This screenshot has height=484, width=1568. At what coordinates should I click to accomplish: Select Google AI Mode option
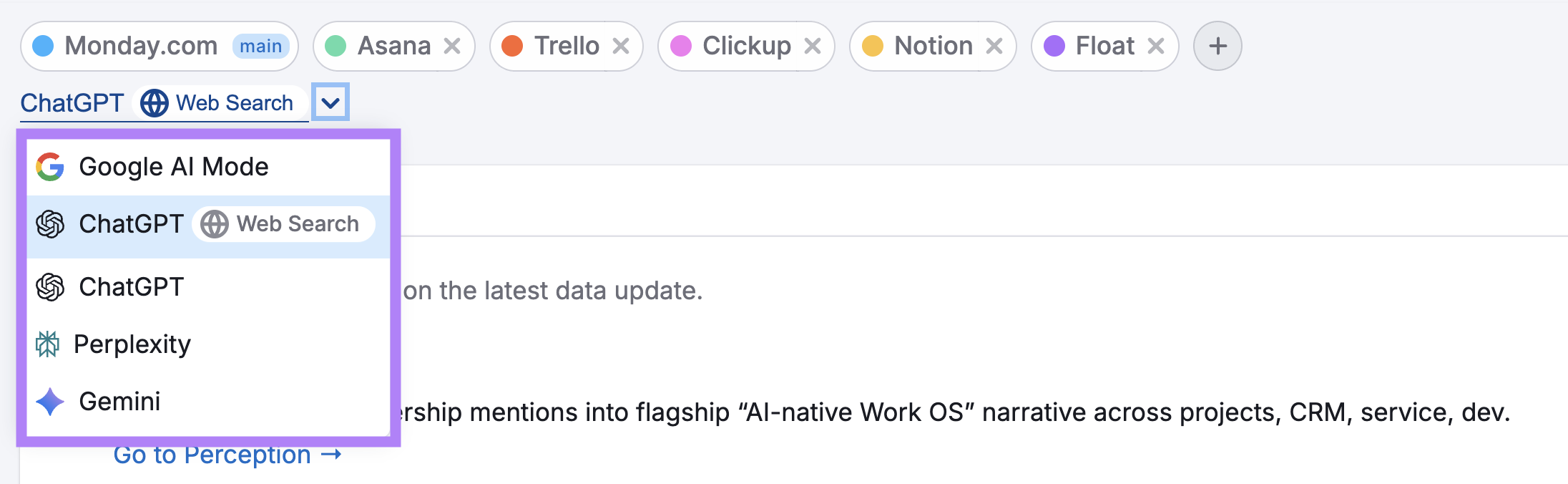pyautogui.click(x=174, y=167)
